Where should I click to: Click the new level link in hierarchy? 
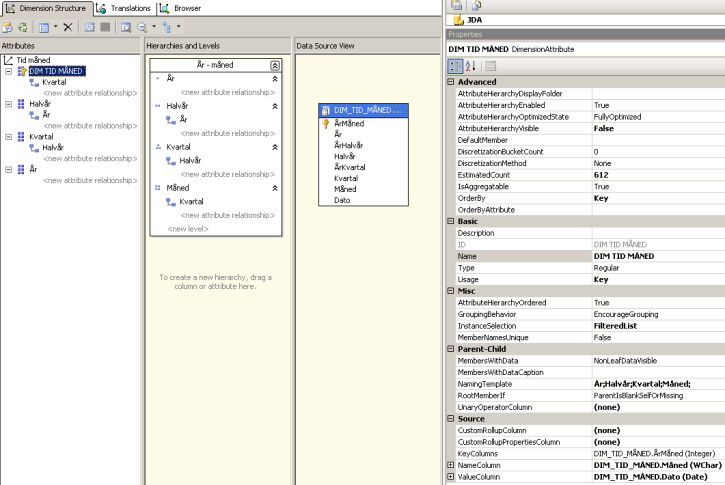(x=188, y=229)
